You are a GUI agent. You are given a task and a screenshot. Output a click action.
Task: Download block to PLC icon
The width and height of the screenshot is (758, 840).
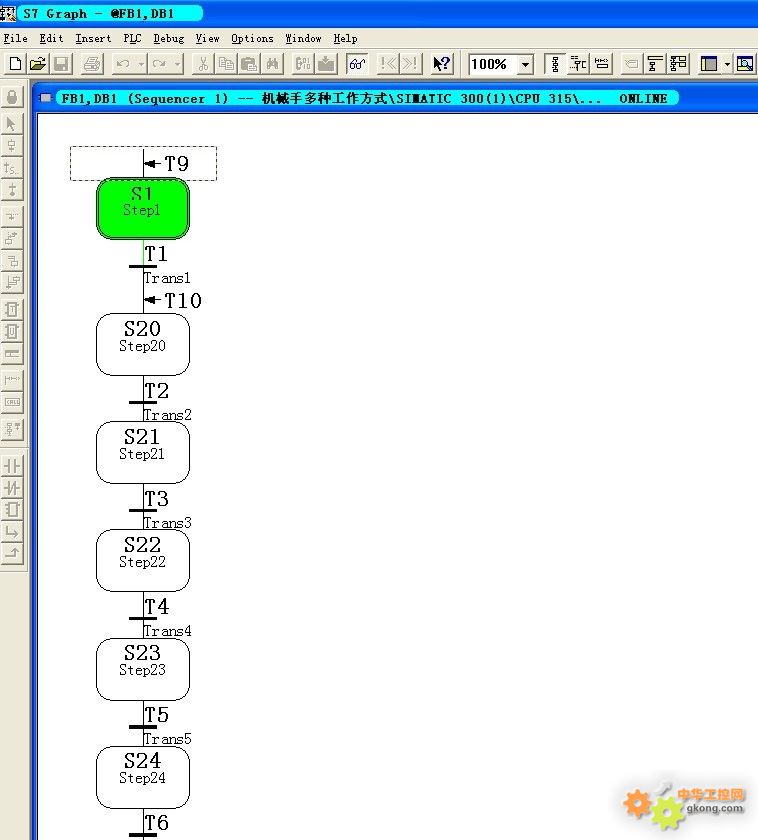[326, 64]
